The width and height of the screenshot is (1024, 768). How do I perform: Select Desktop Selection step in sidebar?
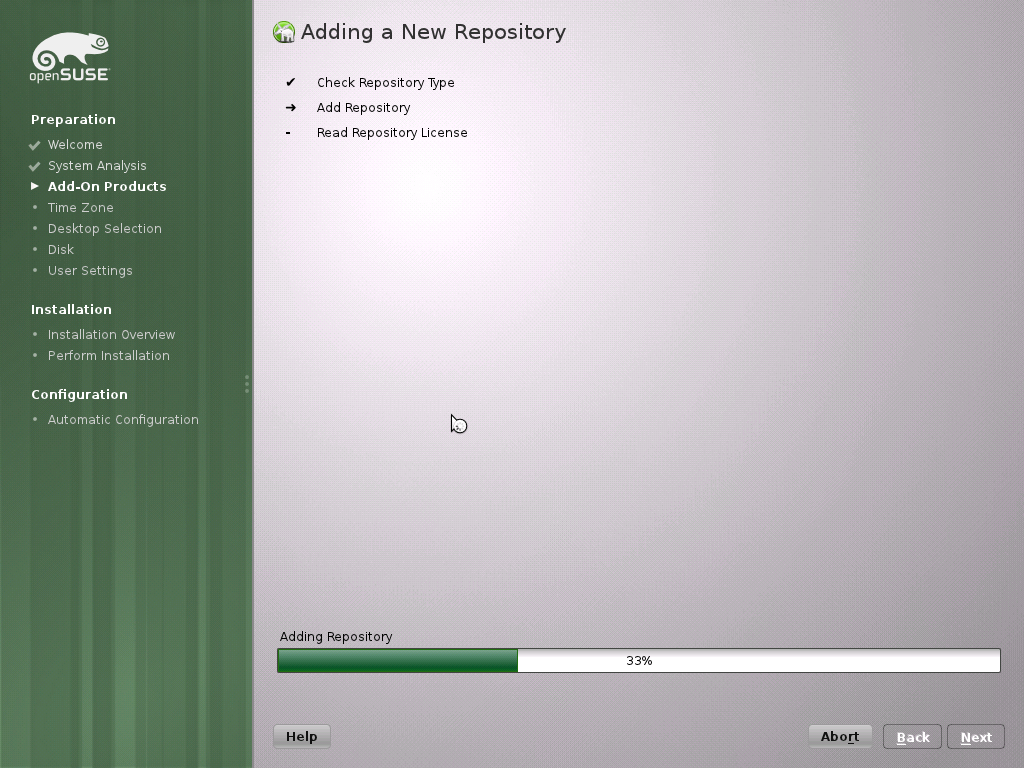(x=104, y=229)
